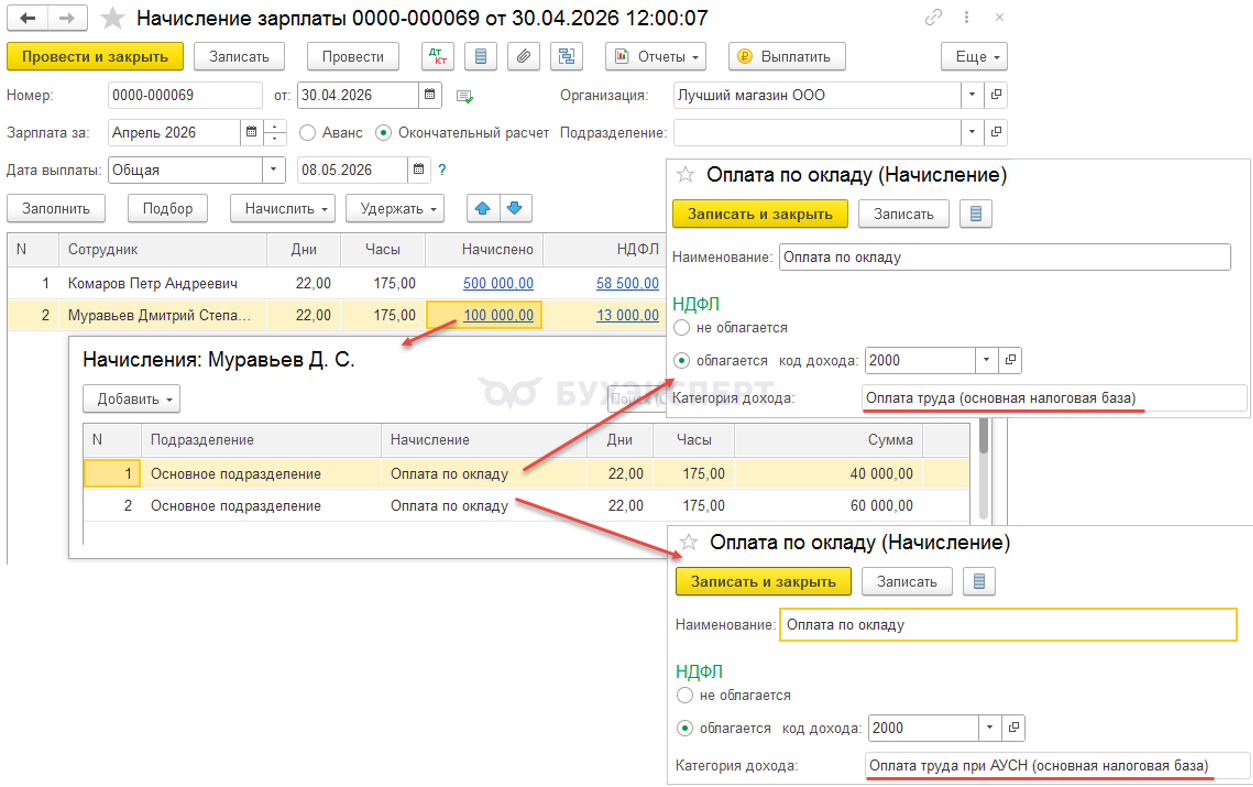The width and height of the screenshot is (1253, 787).
Task: Open calendar for Зарплата за month
Action: pos(251,132)
